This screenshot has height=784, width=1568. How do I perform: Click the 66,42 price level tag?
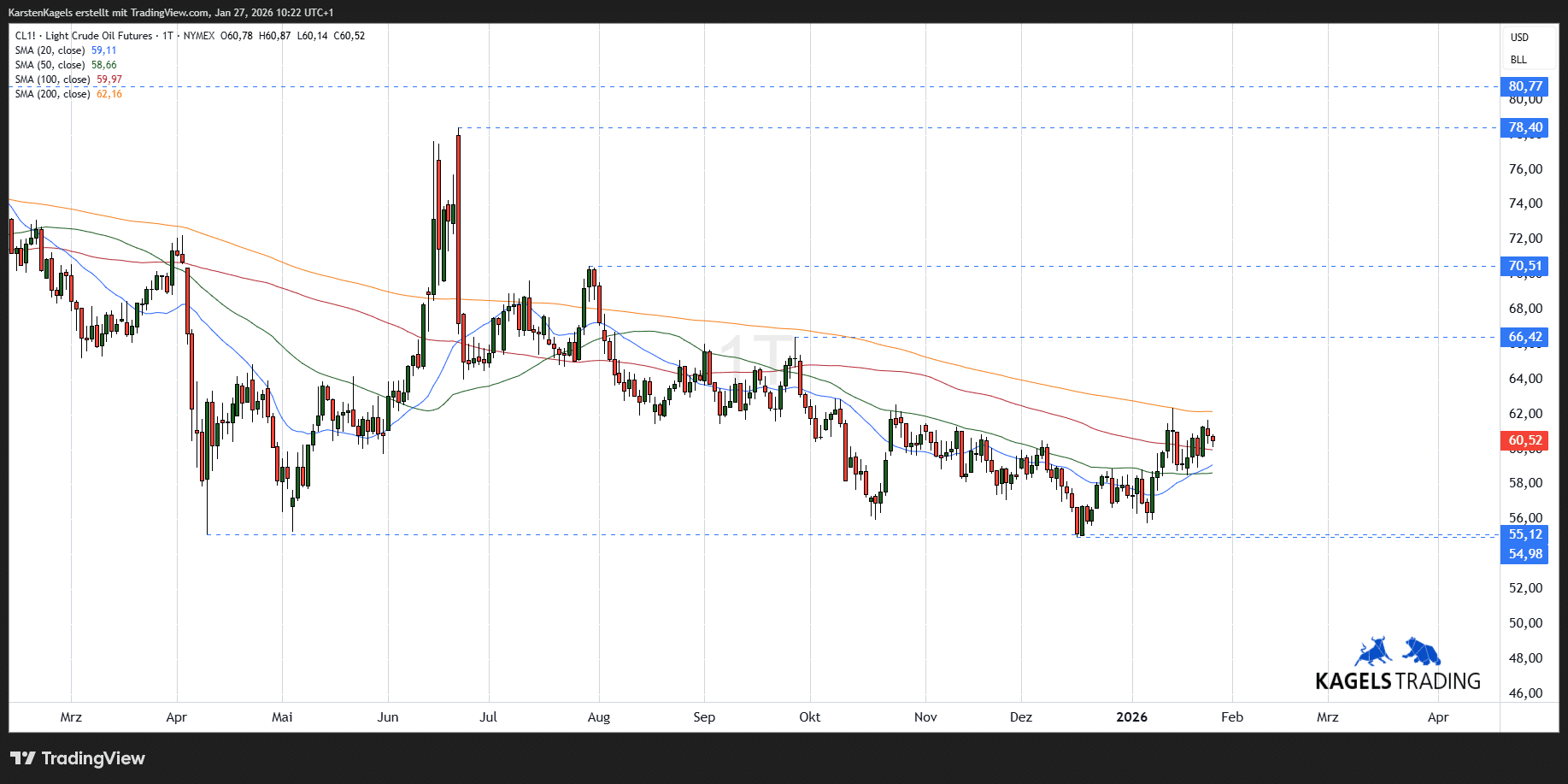[x=1524, y=337]
